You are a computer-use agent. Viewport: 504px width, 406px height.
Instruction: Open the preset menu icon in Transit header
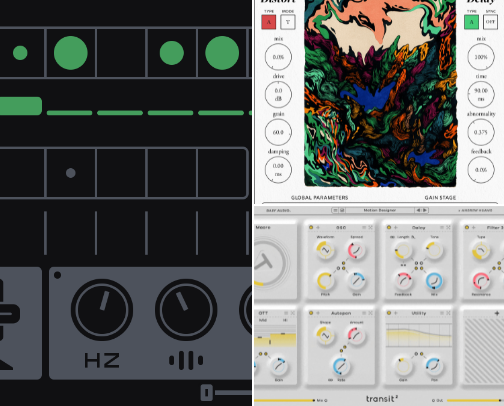point(335,210)
